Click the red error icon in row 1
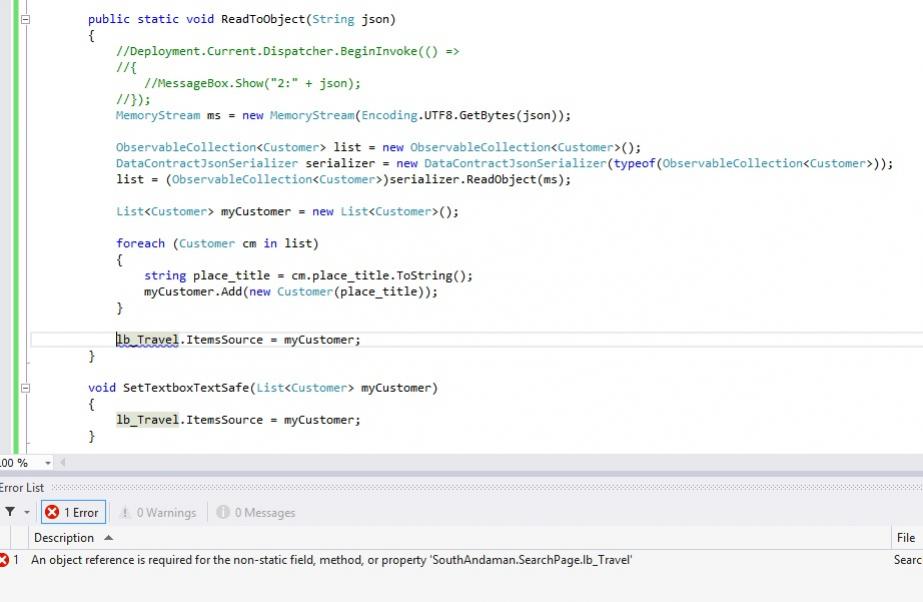Image resolution: width=923 pixels, height=602 pixels. pos(4,560)
